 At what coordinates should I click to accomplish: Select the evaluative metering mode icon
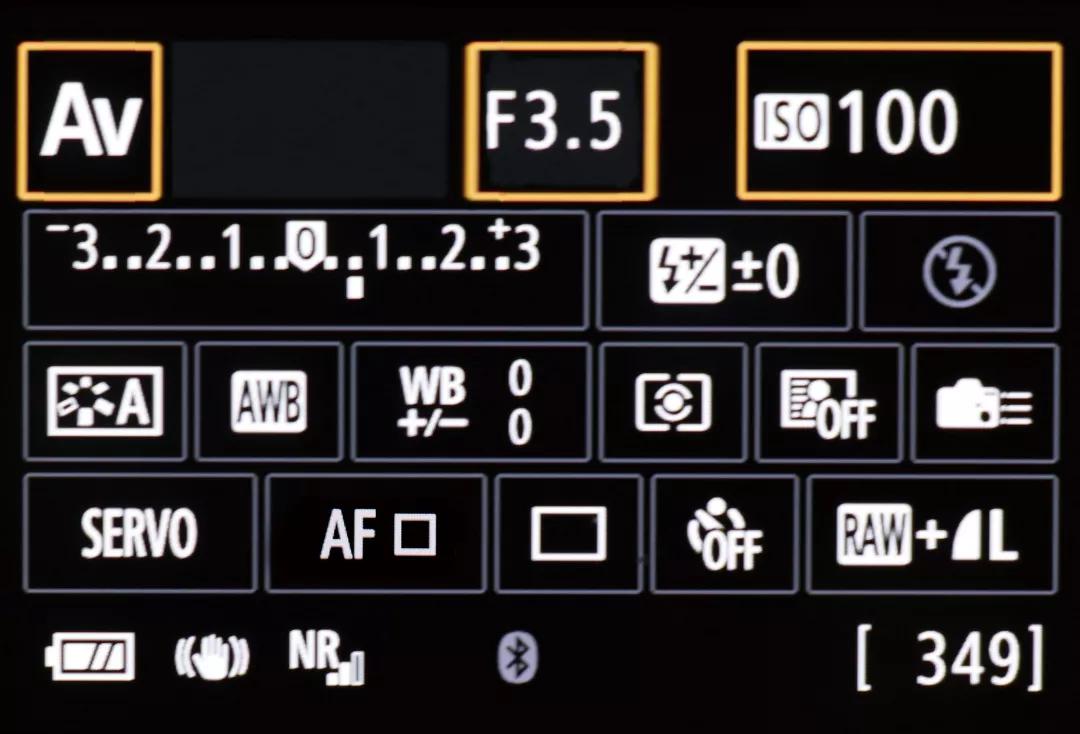coord(673,401)
